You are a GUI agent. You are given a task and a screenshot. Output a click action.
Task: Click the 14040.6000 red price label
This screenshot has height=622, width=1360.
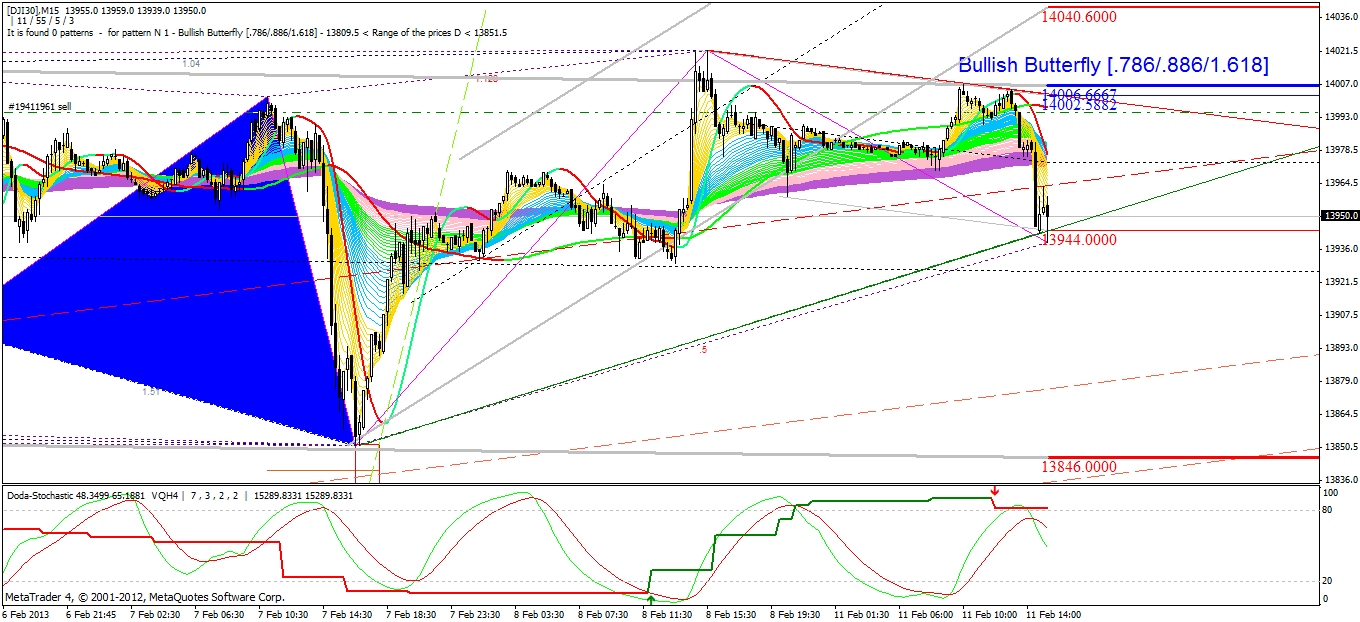(x=1078, y=17)
